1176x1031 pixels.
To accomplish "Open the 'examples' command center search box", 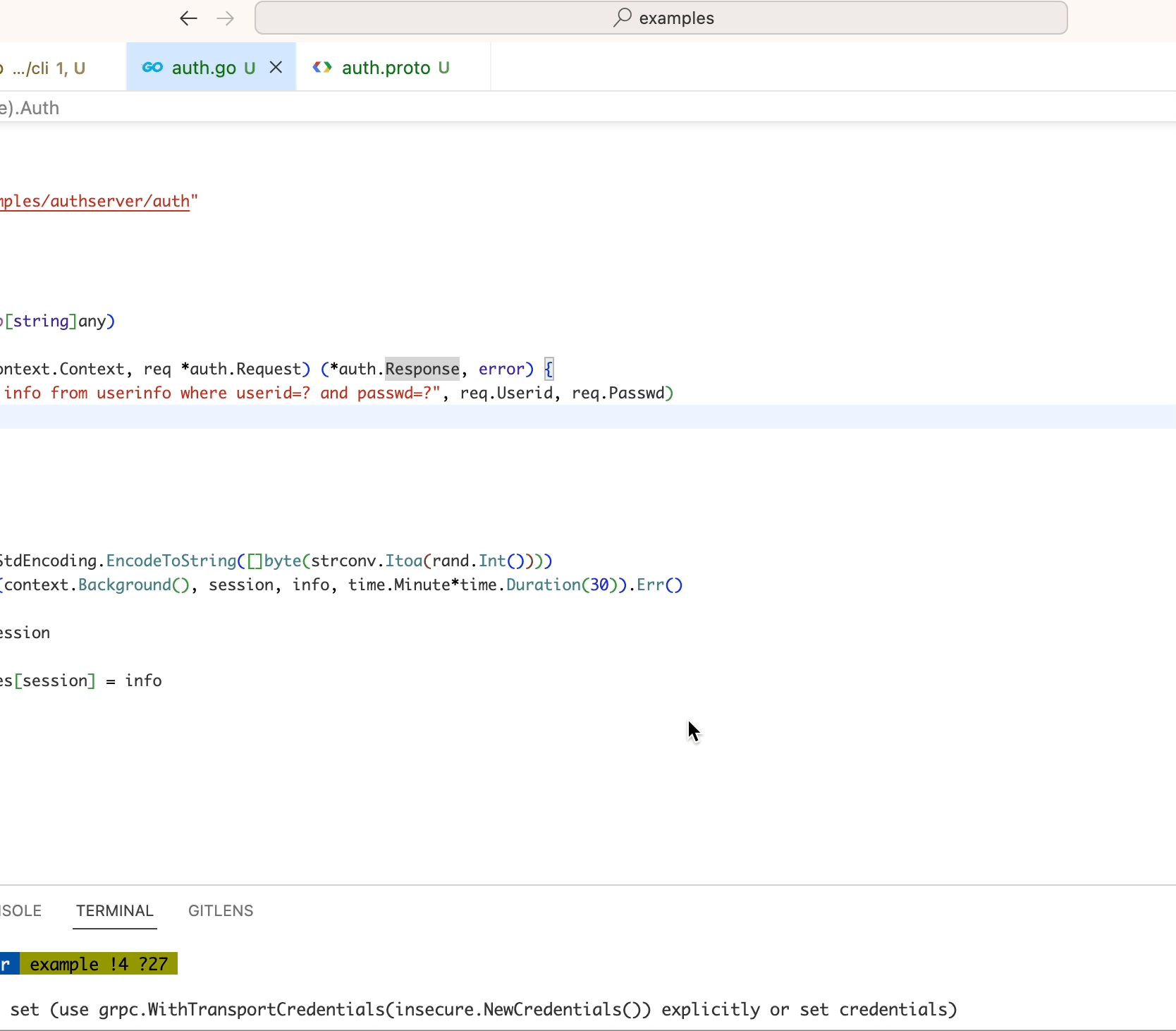I will [661, 18].
